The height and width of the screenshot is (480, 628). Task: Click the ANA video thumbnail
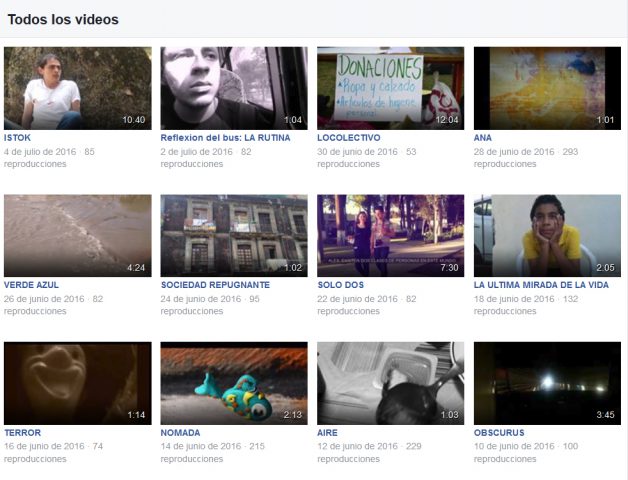547,88
